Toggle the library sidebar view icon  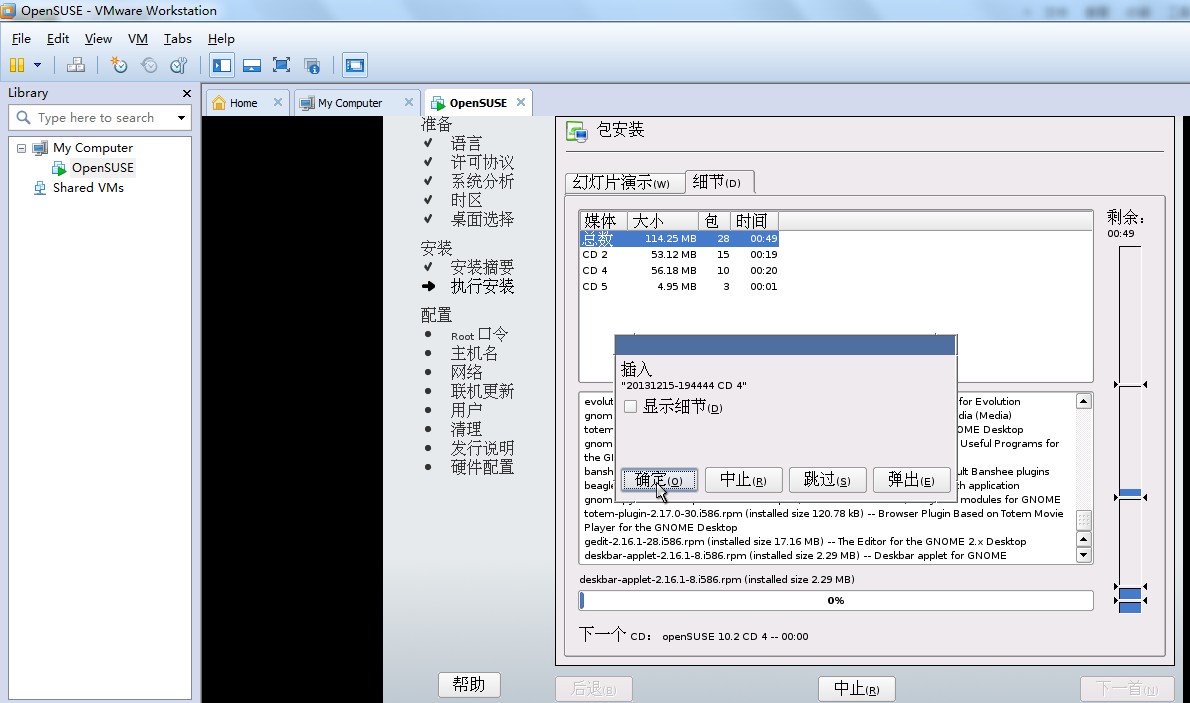point(222,65)
